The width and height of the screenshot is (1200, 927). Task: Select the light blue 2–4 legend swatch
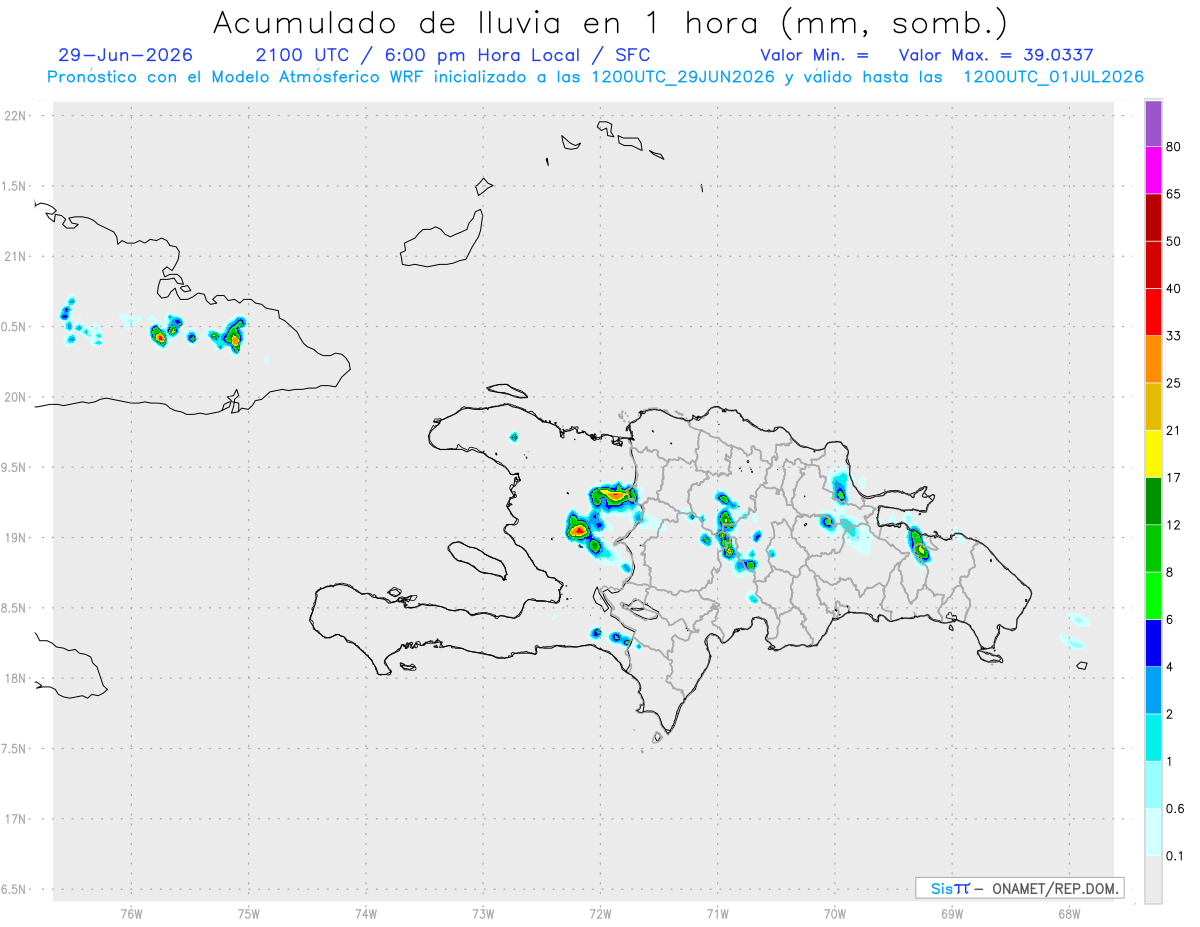click(x=1153, y=690)
